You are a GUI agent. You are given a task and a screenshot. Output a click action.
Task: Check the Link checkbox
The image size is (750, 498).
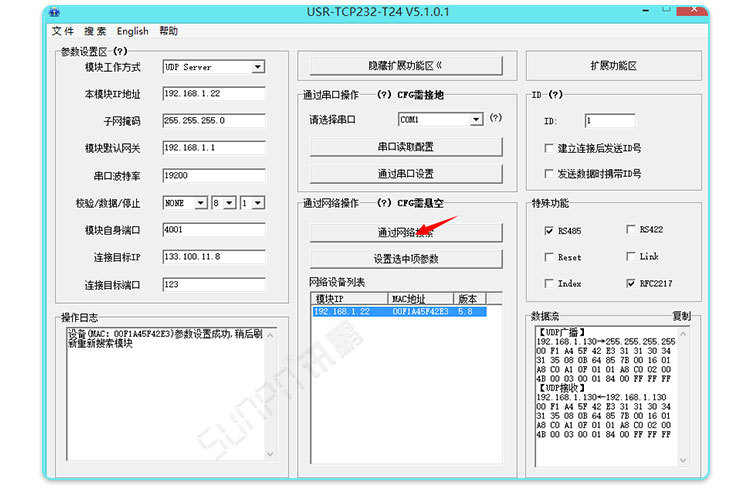(x=631, y=256)
